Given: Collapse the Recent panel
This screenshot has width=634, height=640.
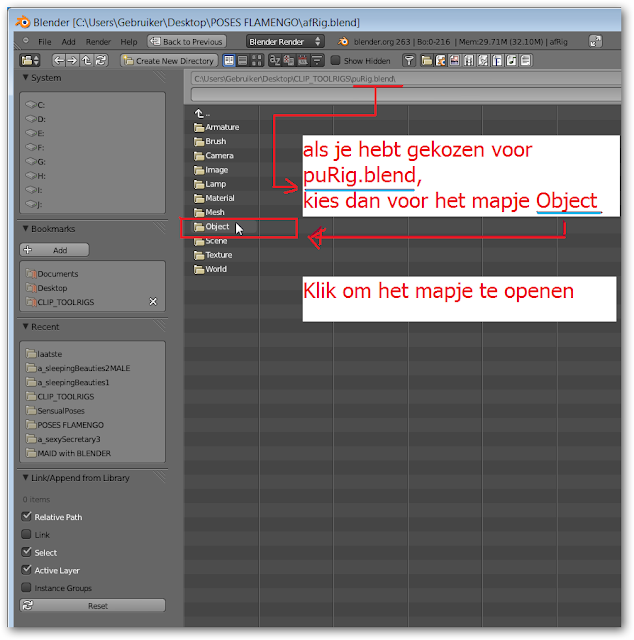Looking at the screenshot, I should [x=25, y=326].
